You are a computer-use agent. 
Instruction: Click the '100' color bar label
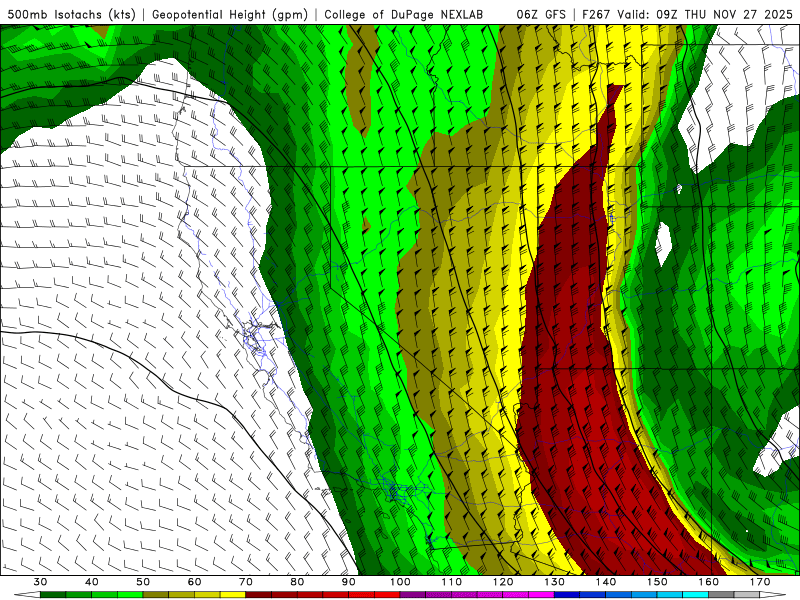[400, 582]
